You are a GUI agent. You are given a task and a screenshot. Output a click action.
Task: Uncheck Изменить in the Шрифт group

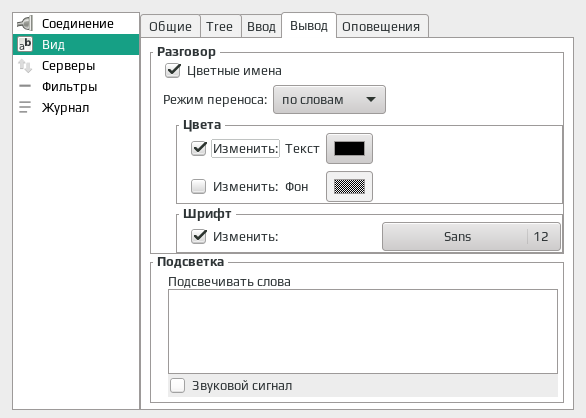[x=198, y=236]
